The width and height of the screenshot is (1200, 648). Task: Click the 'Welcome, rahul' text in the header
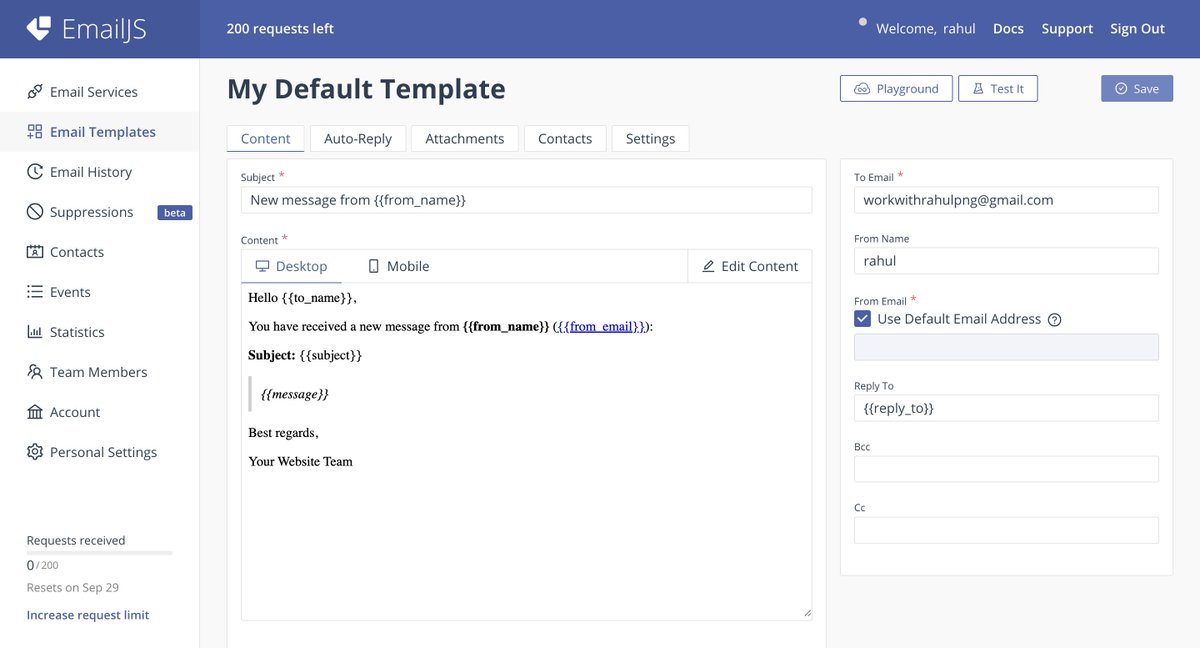926,29
